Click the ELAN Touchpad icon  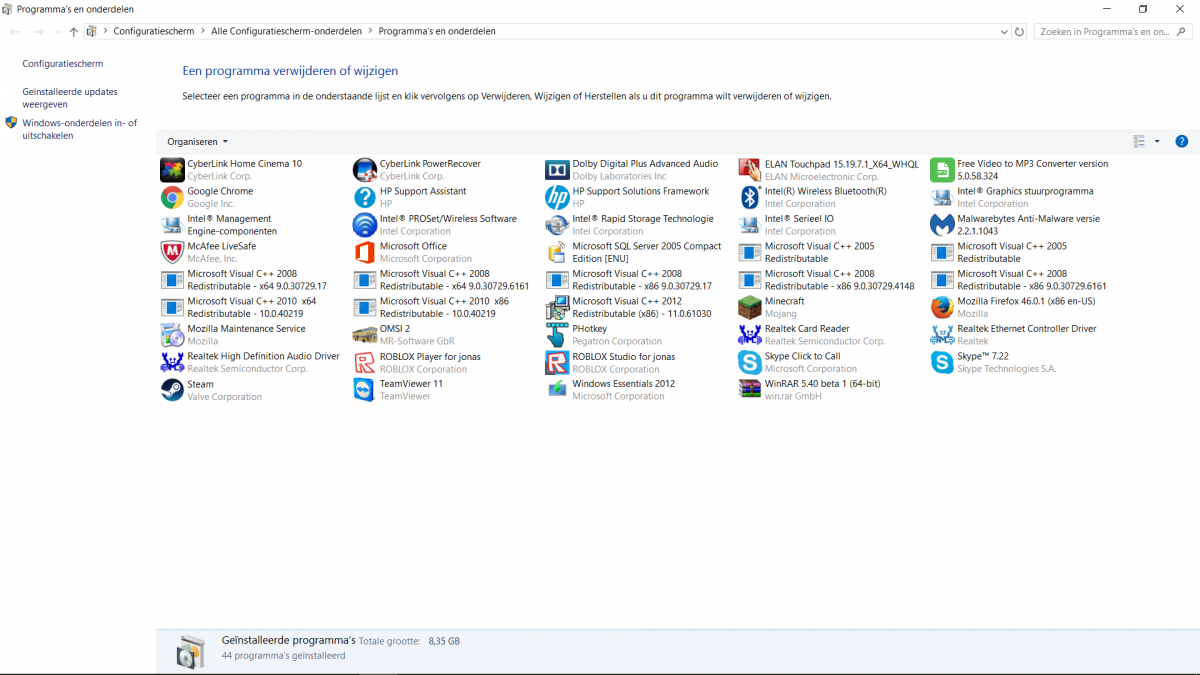(750, 170)
